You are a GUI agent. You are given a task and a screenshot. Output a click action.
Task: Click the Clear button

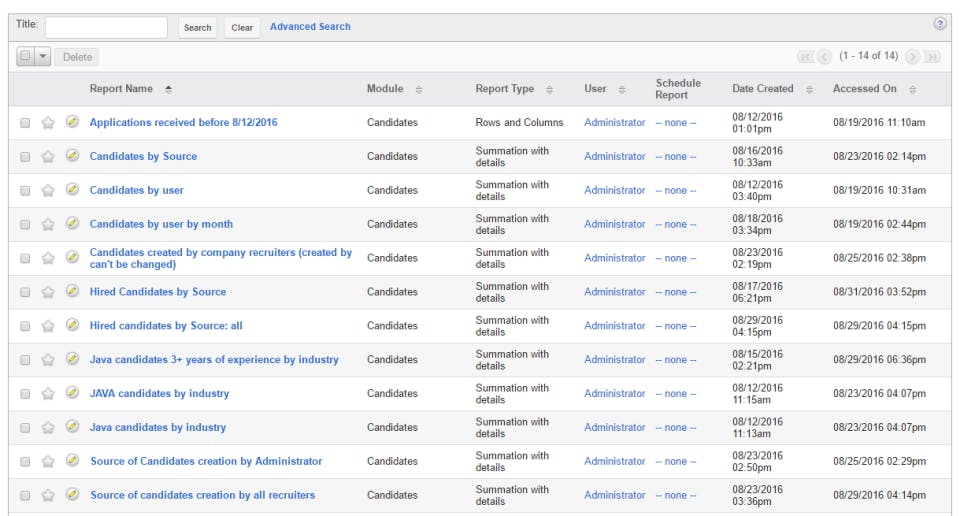(x=242, y=28)
